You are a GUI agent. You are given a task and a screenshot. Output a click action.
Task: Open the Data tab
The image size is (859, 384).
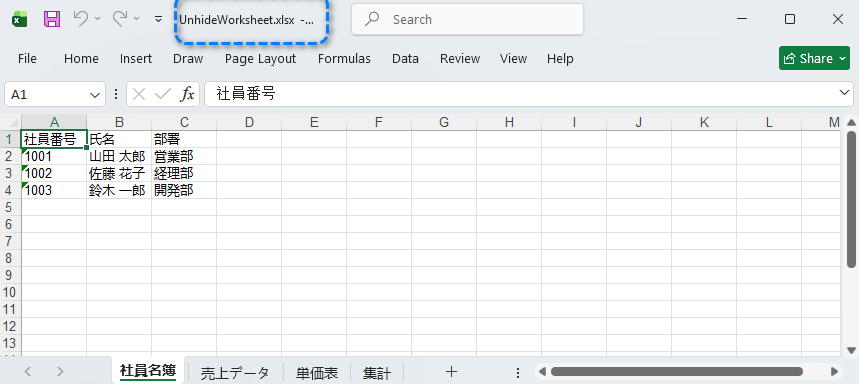tap(405, 59)
